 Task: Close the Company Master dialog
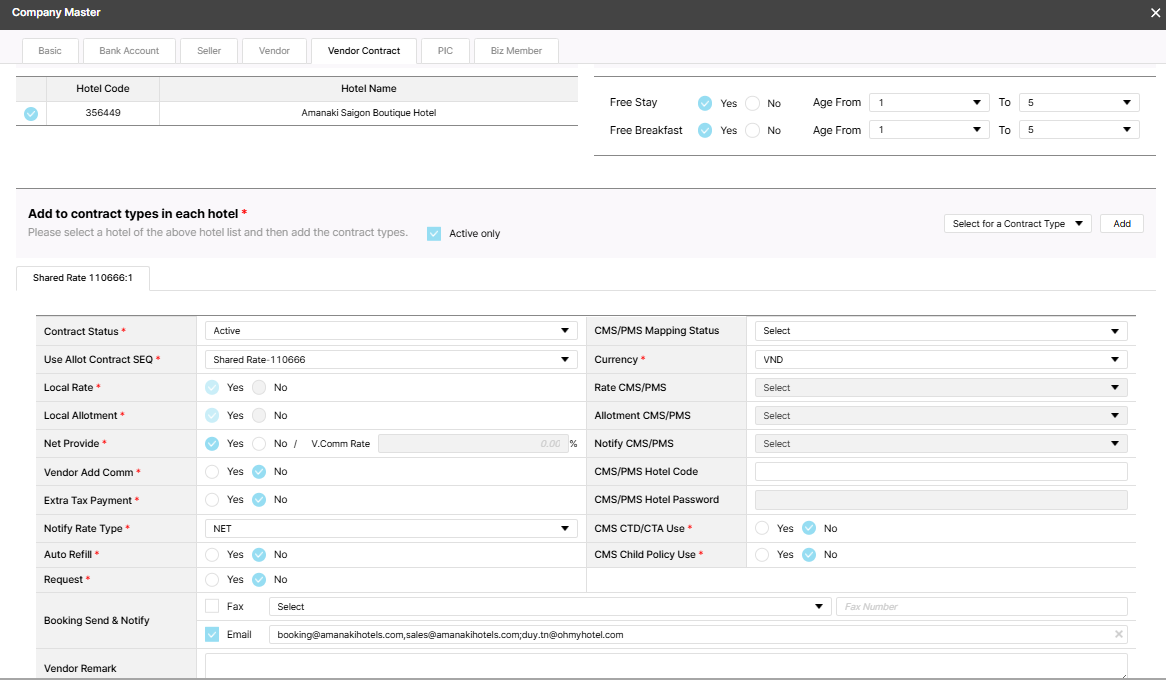pyautogui.click(x=1155, y=13)
